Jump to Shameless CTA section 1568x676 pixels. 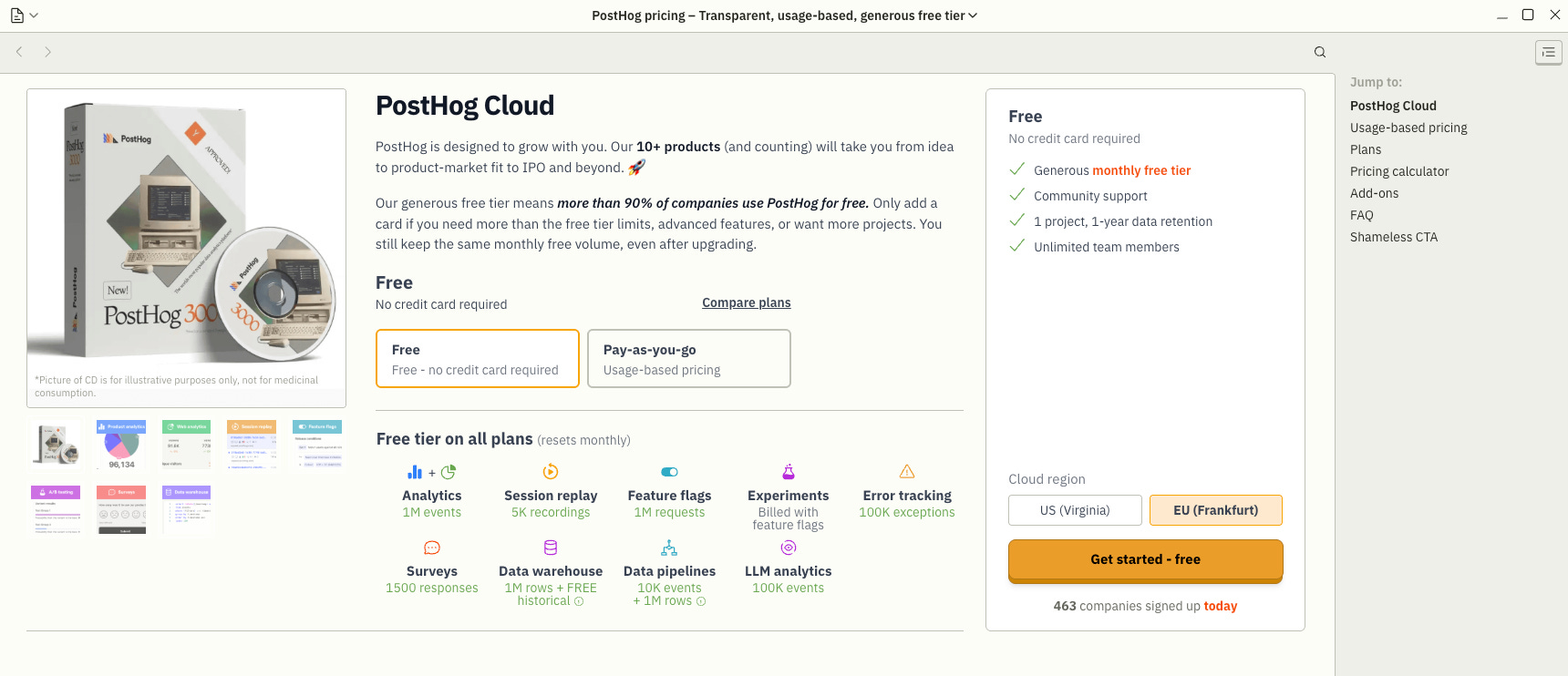(x=1394, y=237)
